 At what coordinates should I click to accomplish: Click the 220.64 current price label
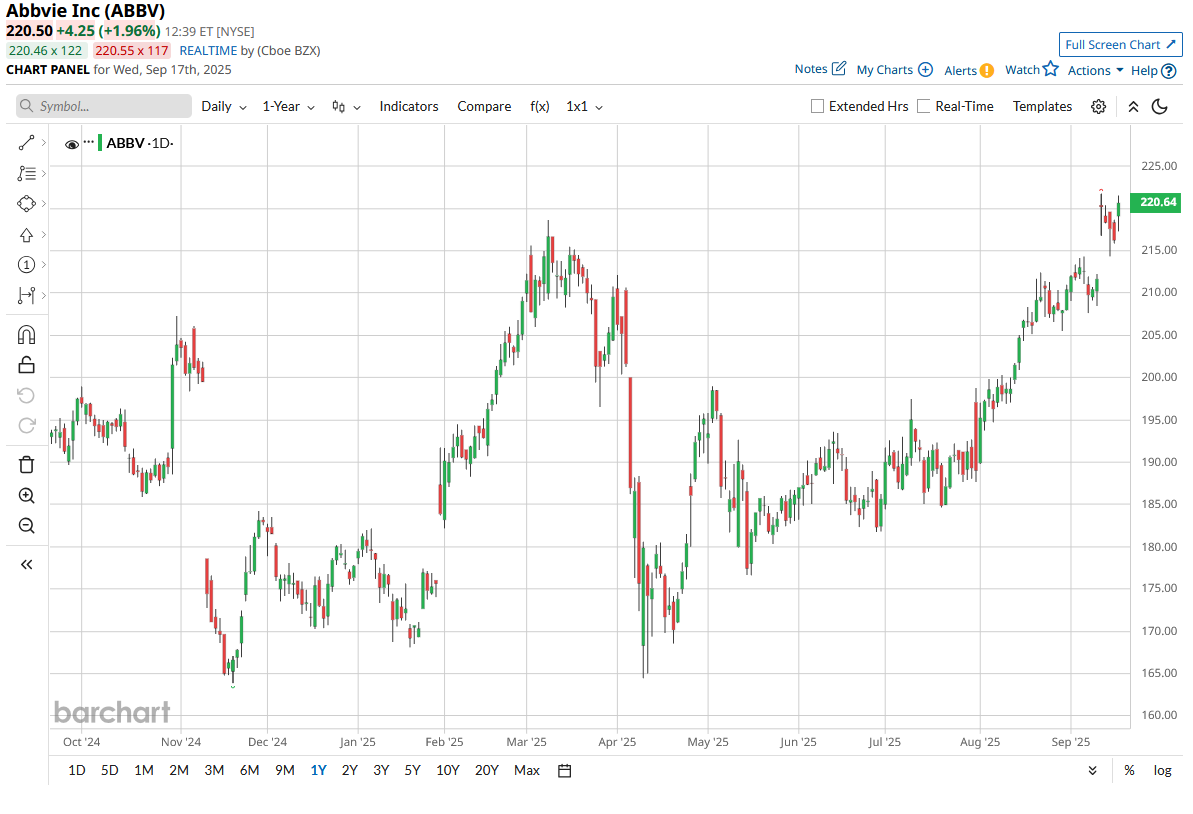(x=1157, y=202)
